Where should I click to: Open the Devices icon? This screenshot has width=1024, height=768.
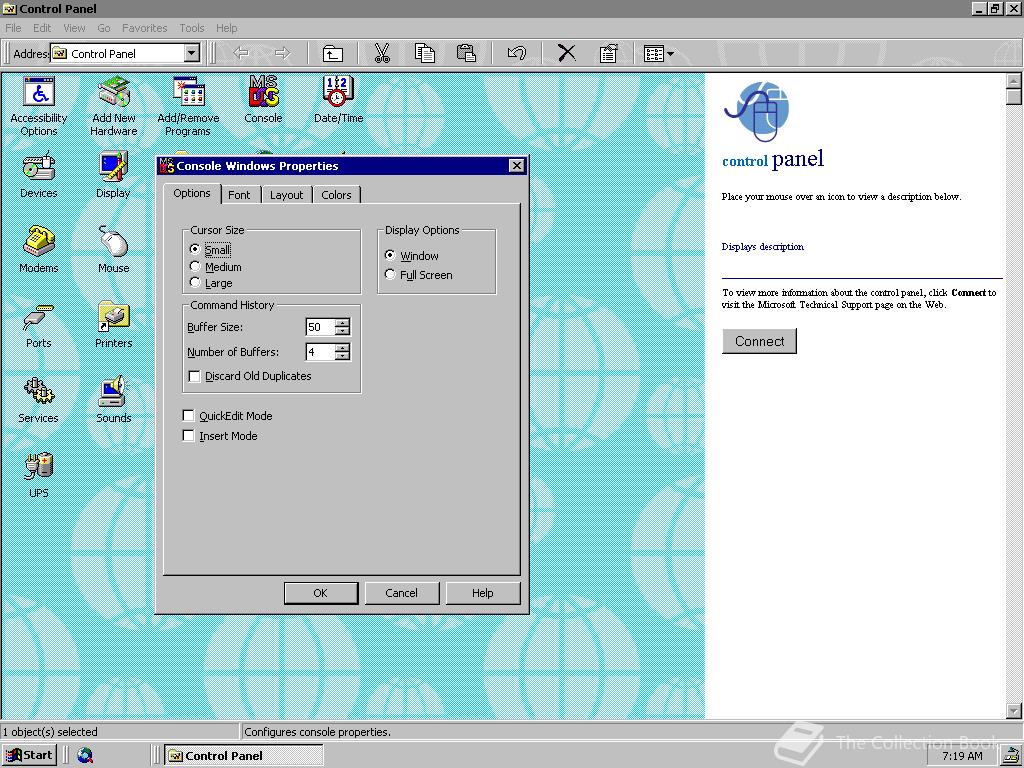pyautogui.click(x=39, y=174)
